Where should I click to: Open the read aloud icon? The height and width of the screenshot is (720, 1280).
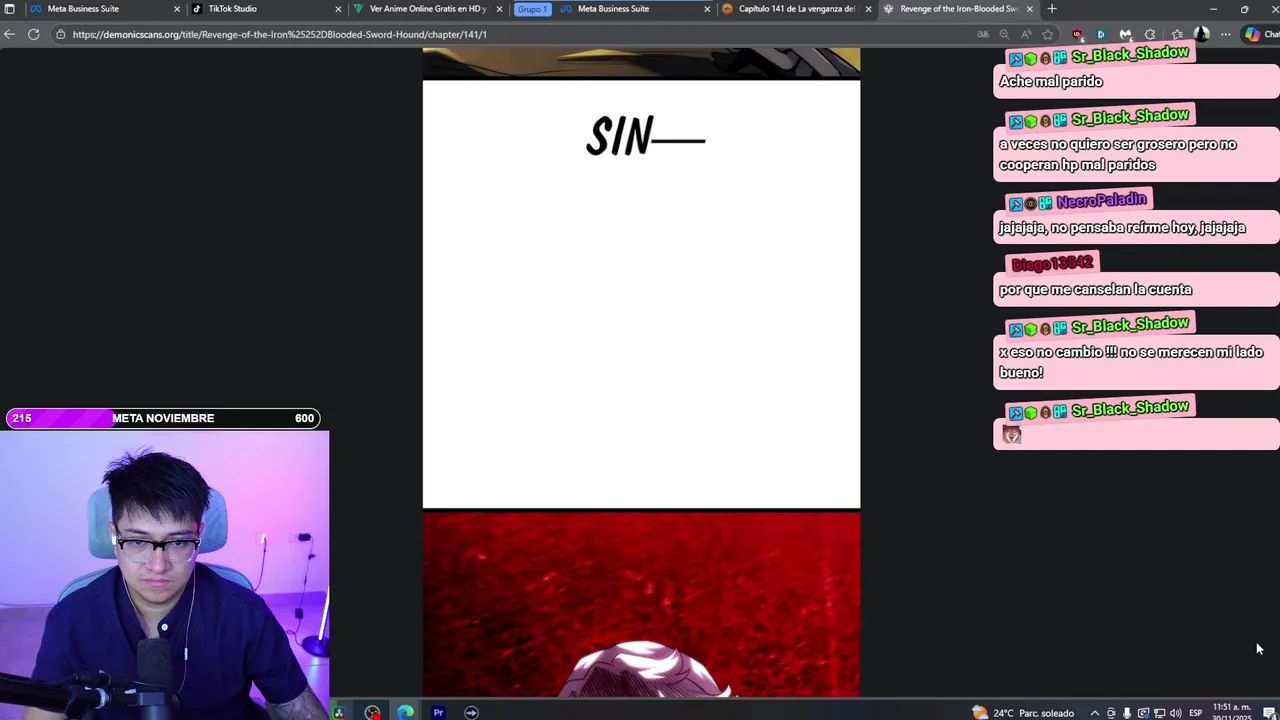tap(1026, 34)
